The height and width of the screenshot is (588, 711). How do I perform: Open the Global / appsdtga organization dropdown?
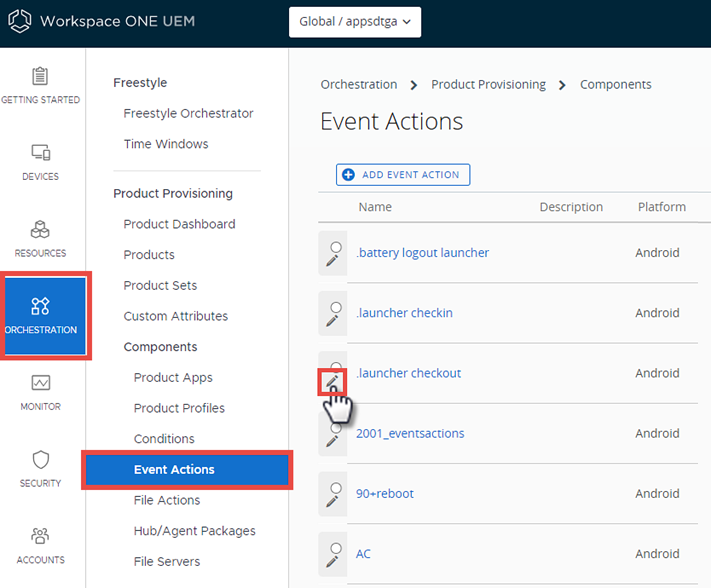coord(355,22)
